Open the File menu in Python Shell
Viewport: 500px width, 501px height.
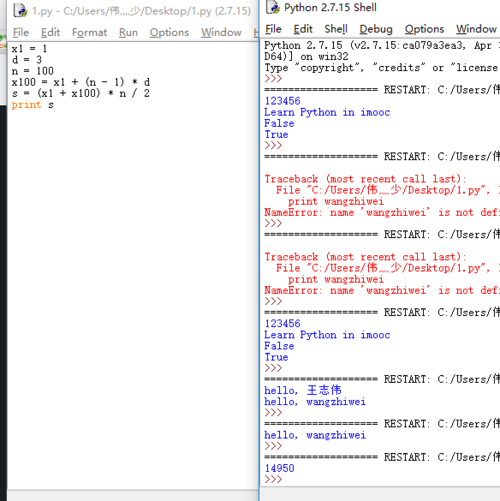pyautogui.click(x=273, y=29)
